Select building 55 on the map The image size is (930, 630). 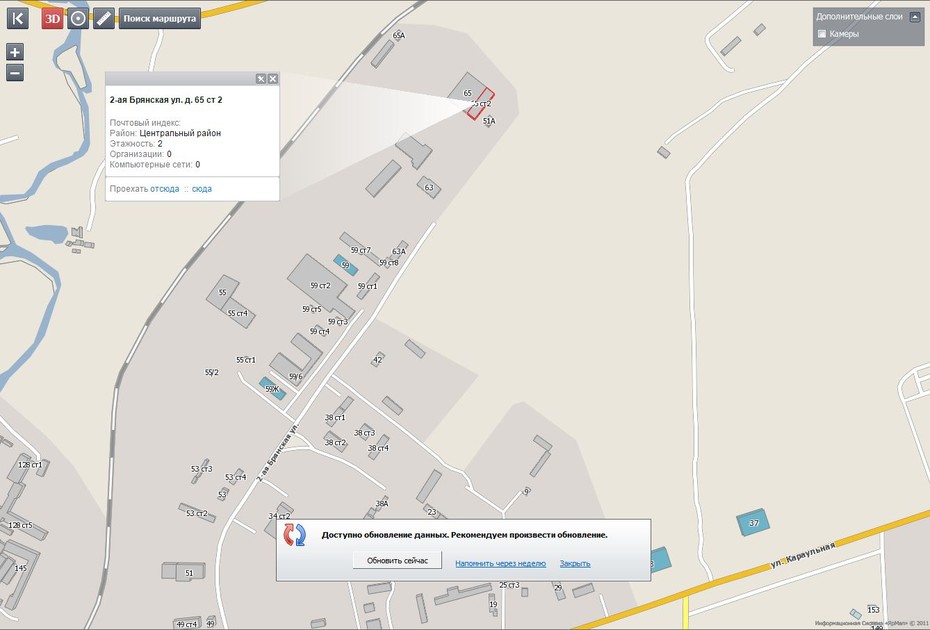222,292
